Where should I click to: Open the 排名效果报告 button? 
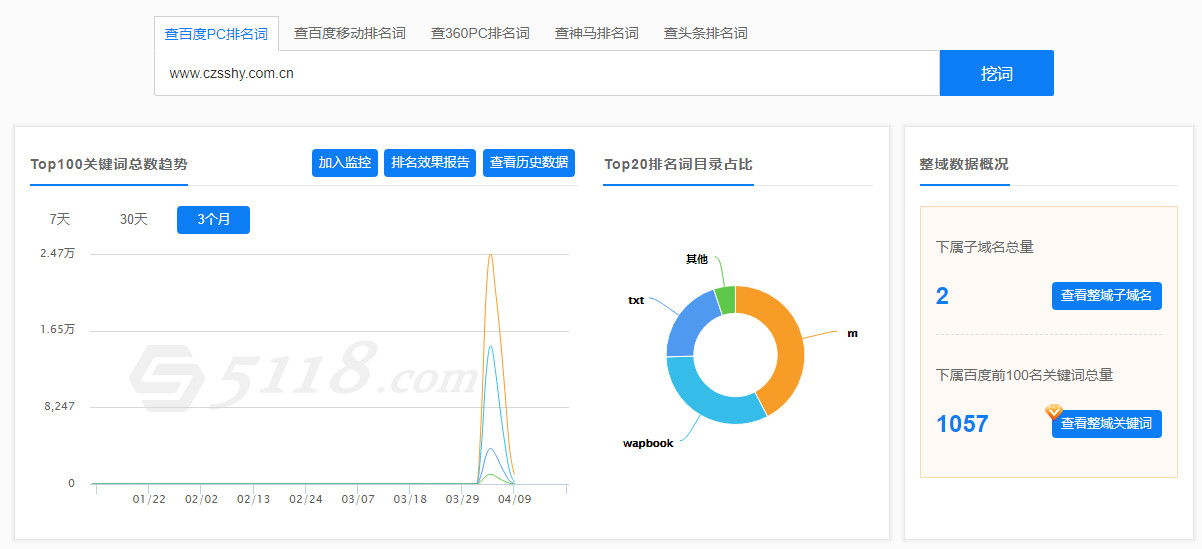(430, 163)
